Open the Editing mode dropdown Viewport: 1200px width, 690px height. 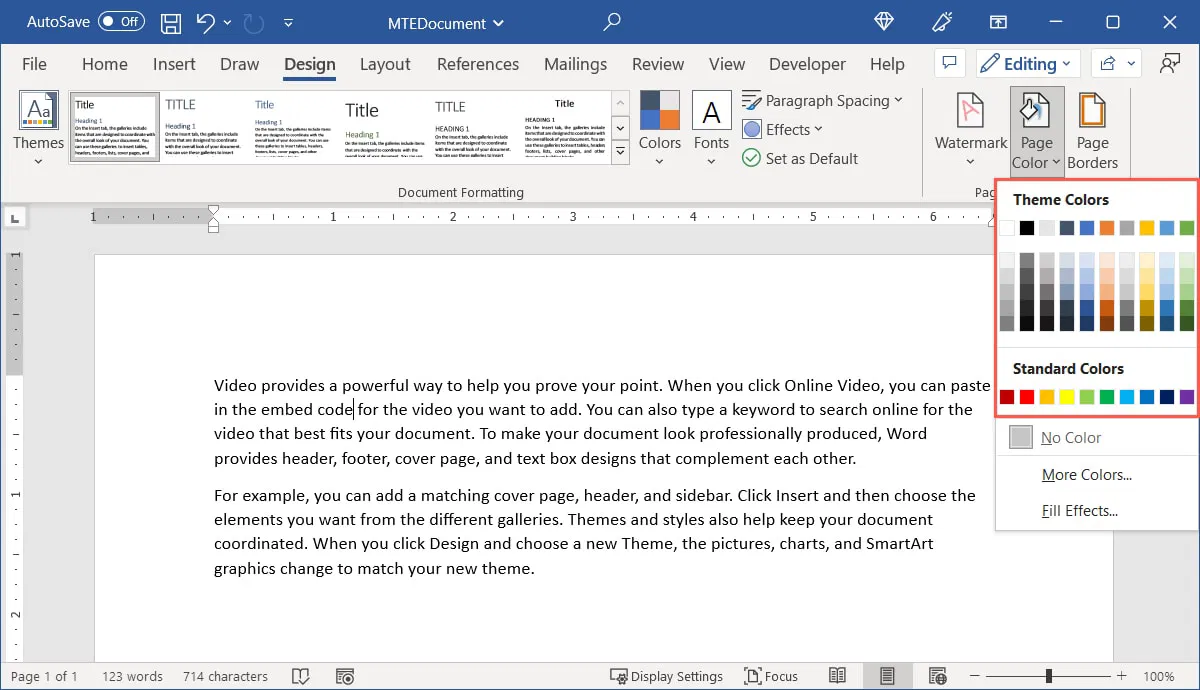tap(1028, 63)
